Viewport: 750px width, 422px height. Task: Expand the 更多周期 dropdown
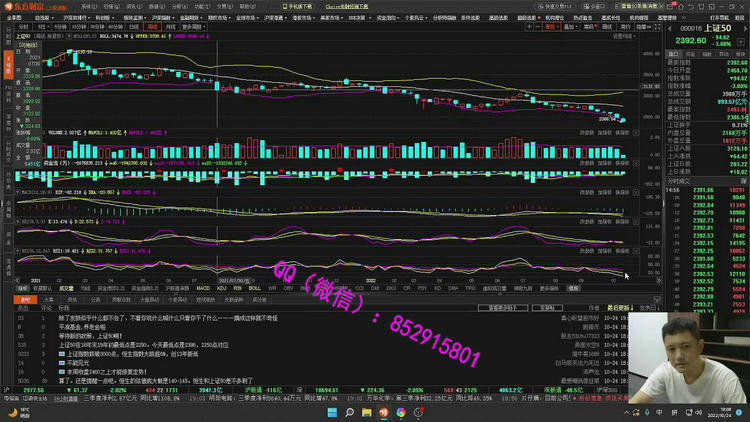(191, 28)
